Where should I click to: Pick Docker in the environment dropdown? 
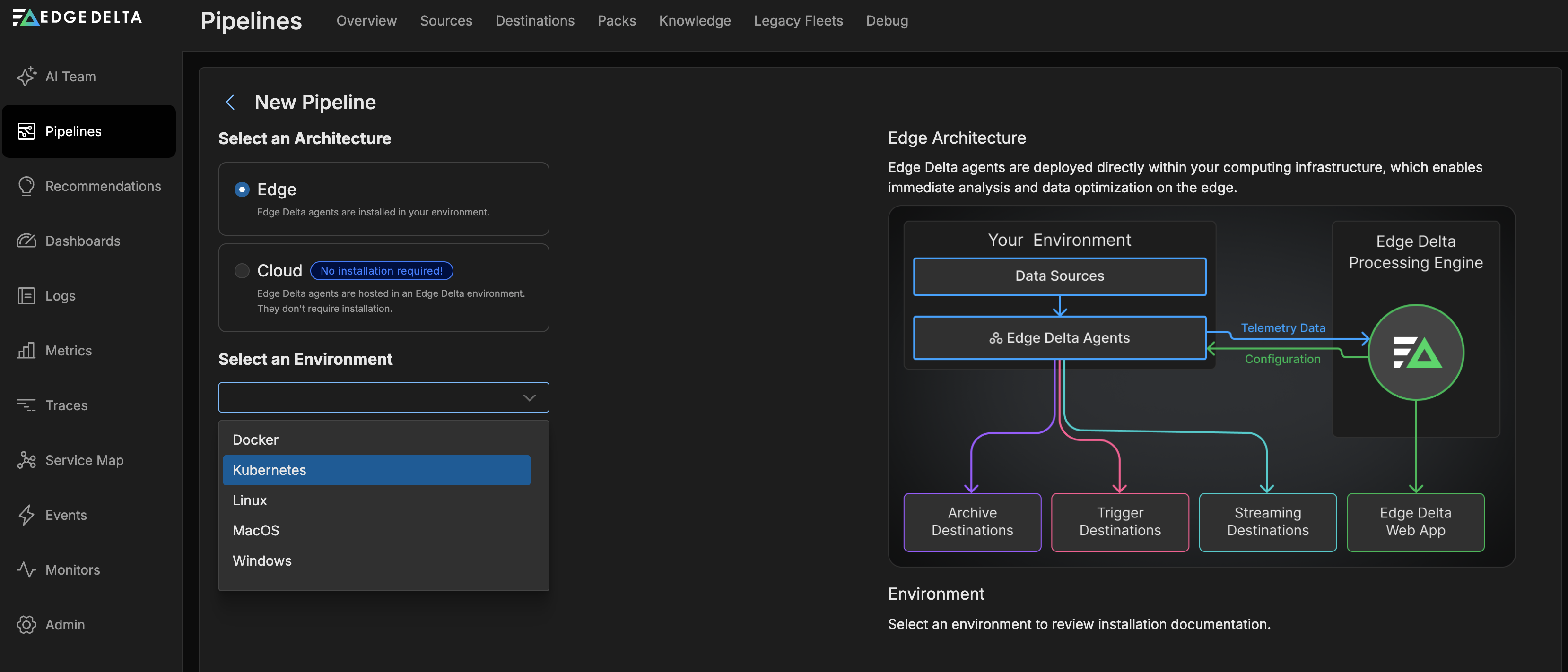[376, 439]
